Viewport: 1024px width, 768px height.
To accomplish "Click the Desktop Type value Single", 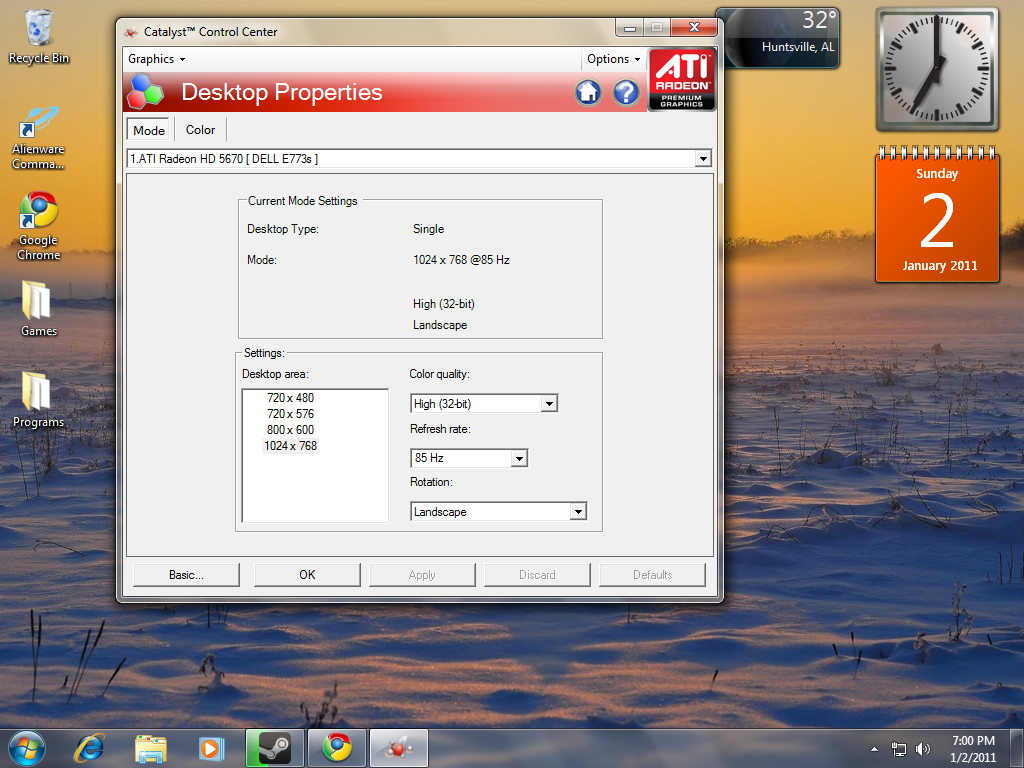I will [428, 229].
